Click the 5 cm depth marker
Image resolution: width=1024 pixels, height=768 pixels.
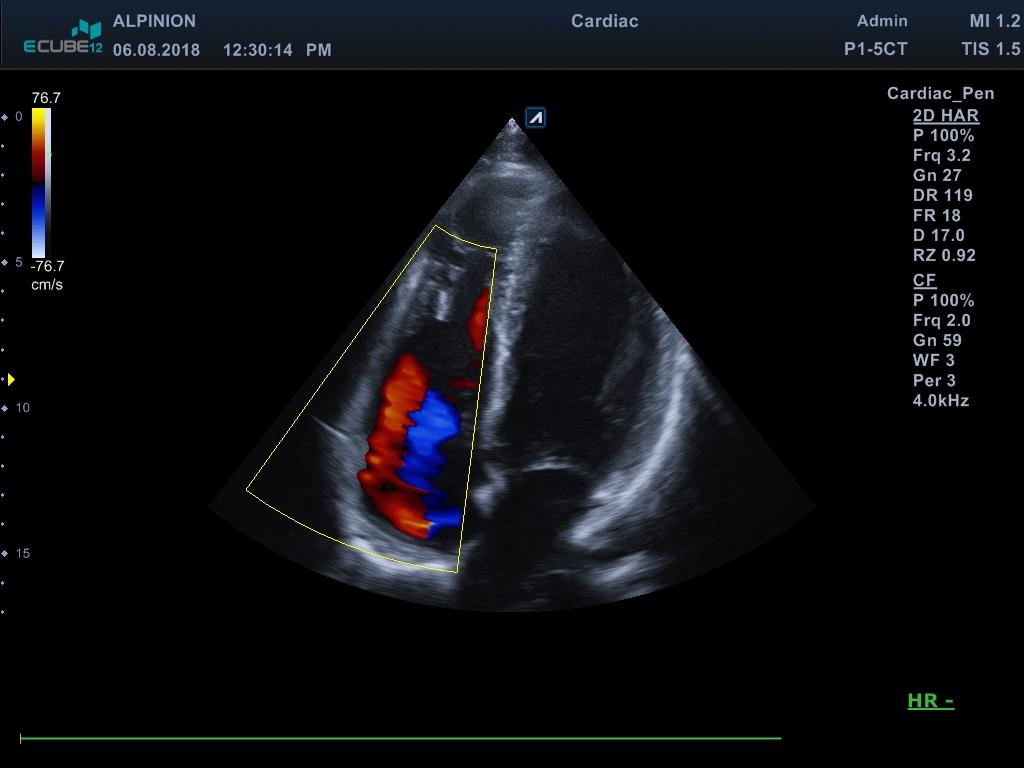[x=18, y=262]
